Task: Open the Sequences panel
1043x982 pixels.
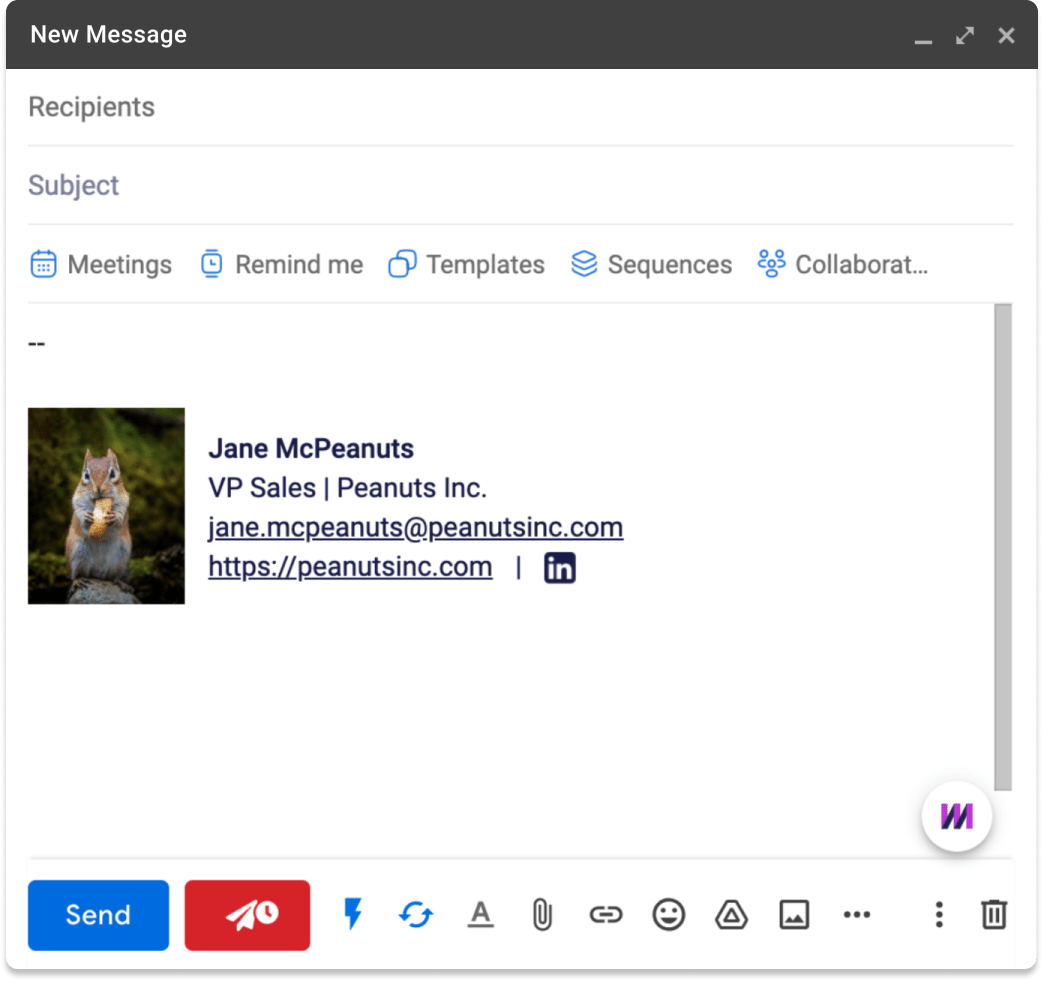Action: (650, 263)
